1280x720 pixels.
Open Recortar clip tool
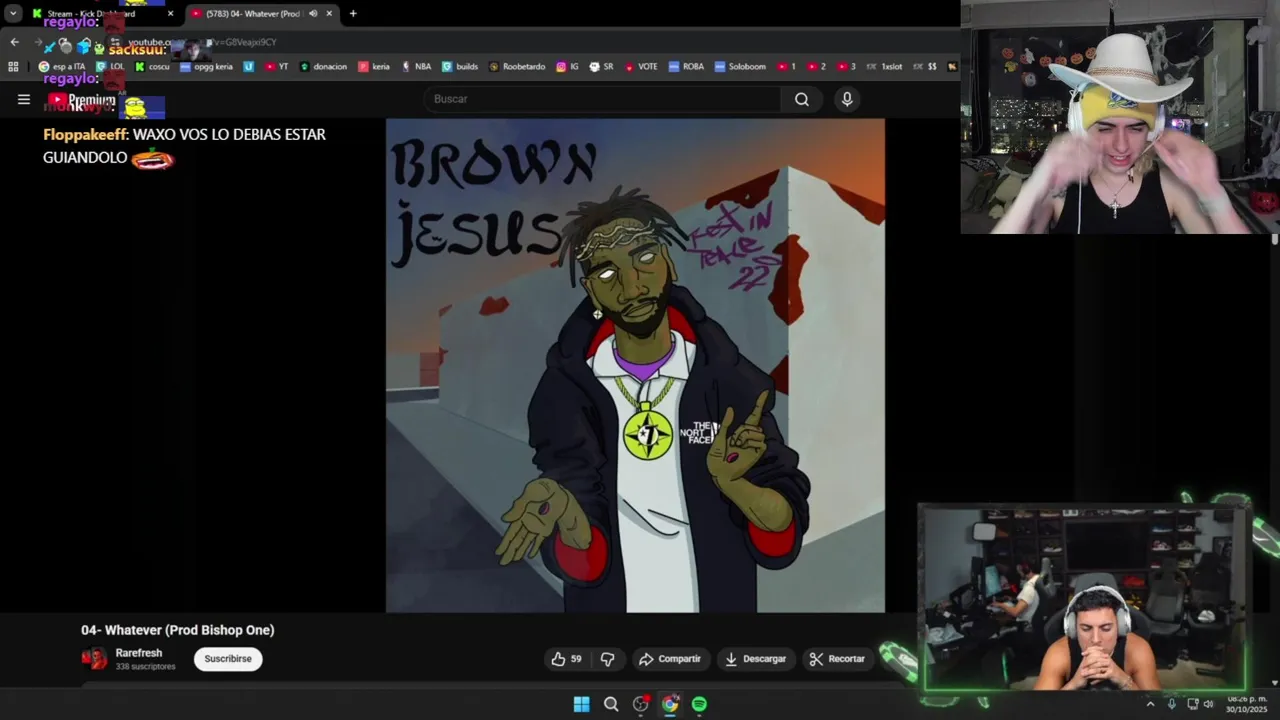click(x=837, y=659)
